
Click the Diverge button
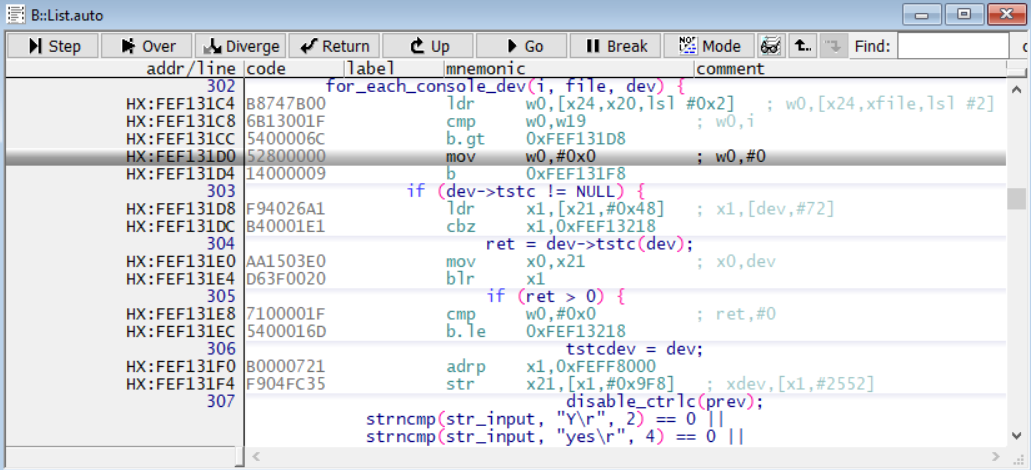pyautogui.click(x=241, y=46)
